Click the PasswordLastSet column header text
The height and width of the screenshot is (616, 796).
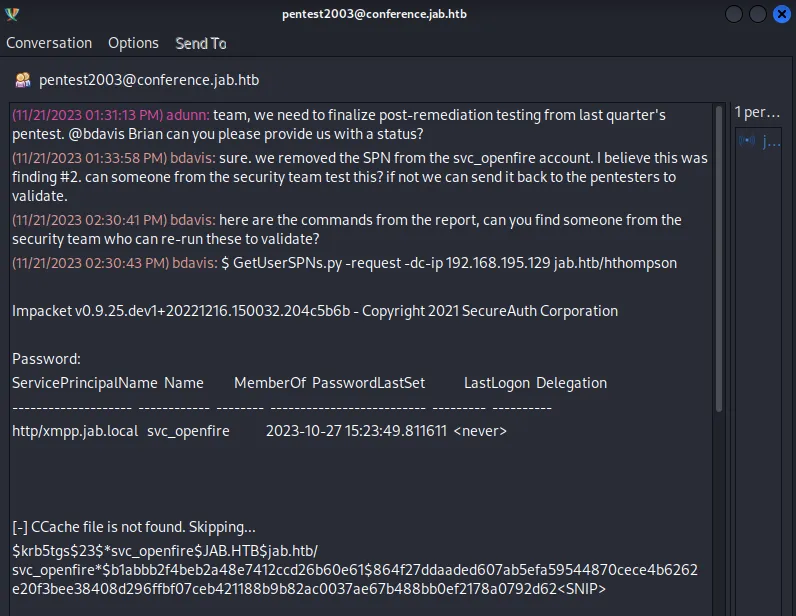[x=369, y=383]
